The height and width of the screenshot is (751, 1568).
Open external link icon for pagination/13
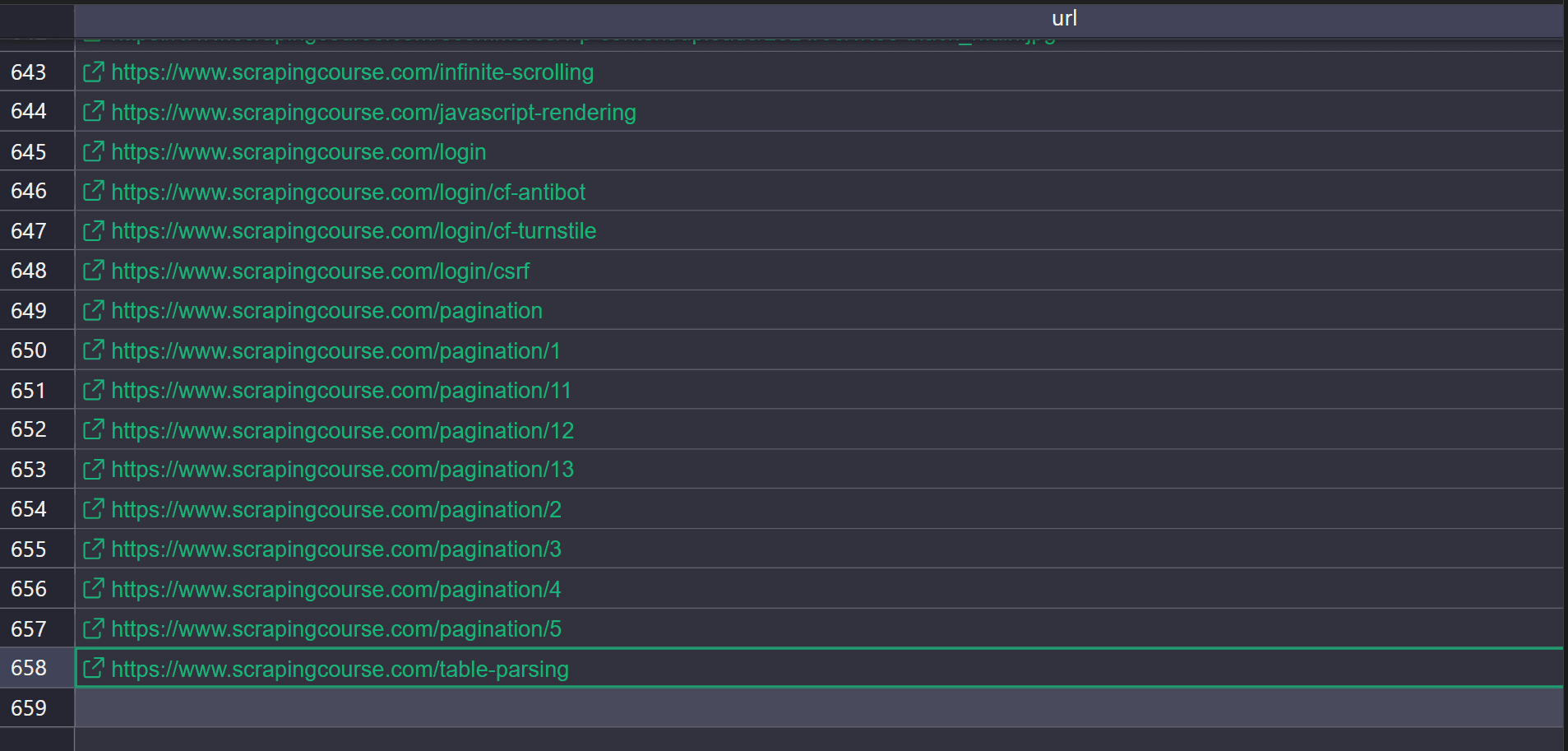click(94, 469)
